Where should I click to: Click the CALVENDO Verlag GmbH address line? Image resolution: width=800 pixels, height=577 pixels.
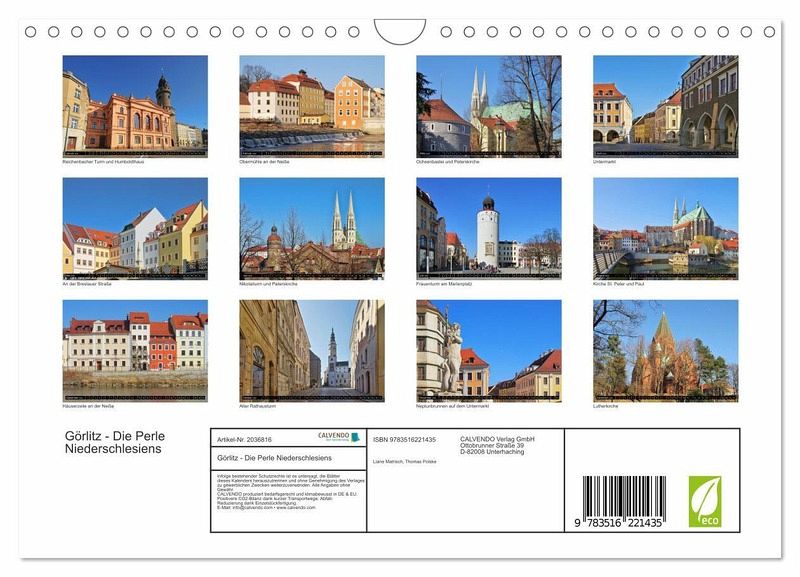497,439
